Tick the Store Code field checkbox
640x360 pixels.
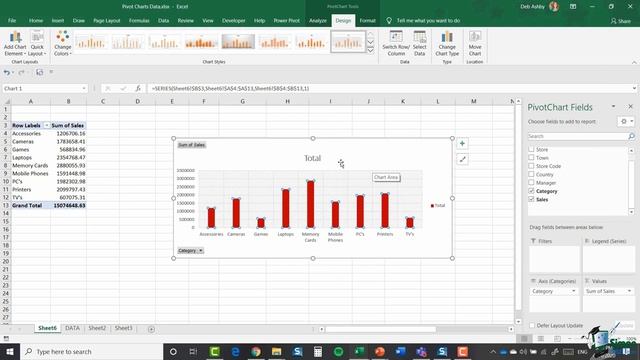pos(531,166)
